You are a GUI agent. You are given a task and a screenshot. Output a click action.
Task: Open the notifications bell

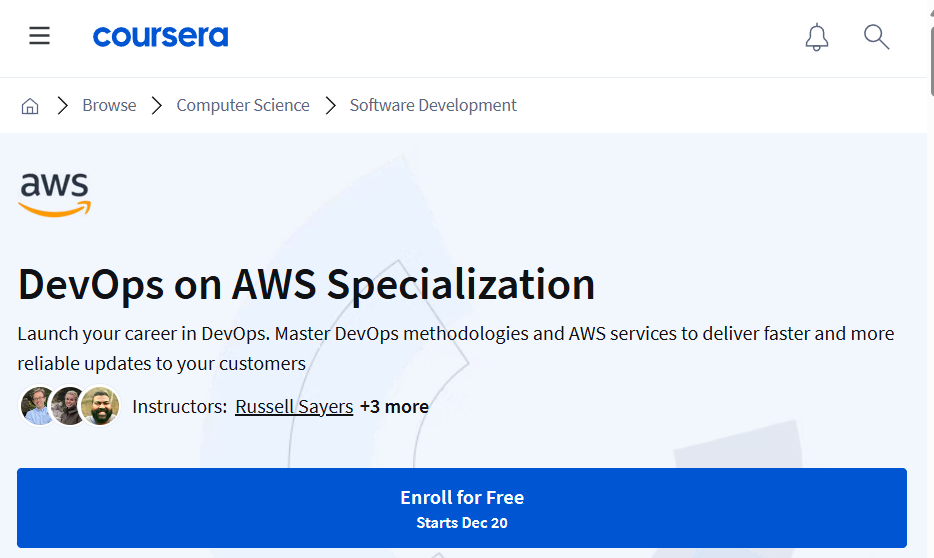(817, 38)
